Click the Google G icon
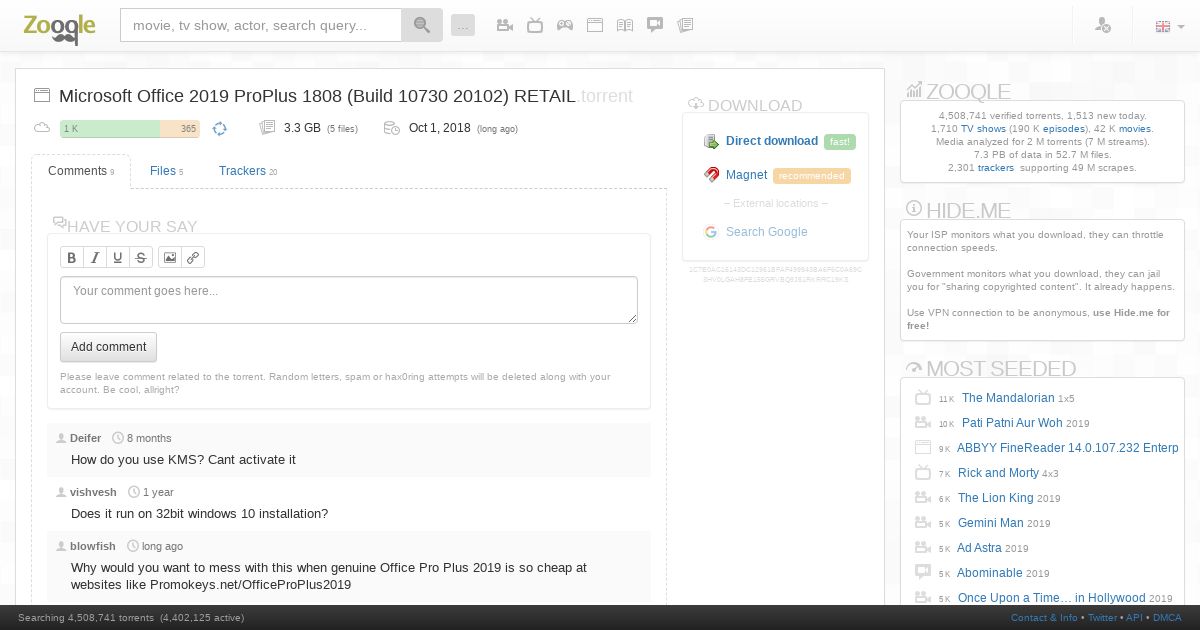The height and width of the screenshot is (630, 1200). [711, 232]
